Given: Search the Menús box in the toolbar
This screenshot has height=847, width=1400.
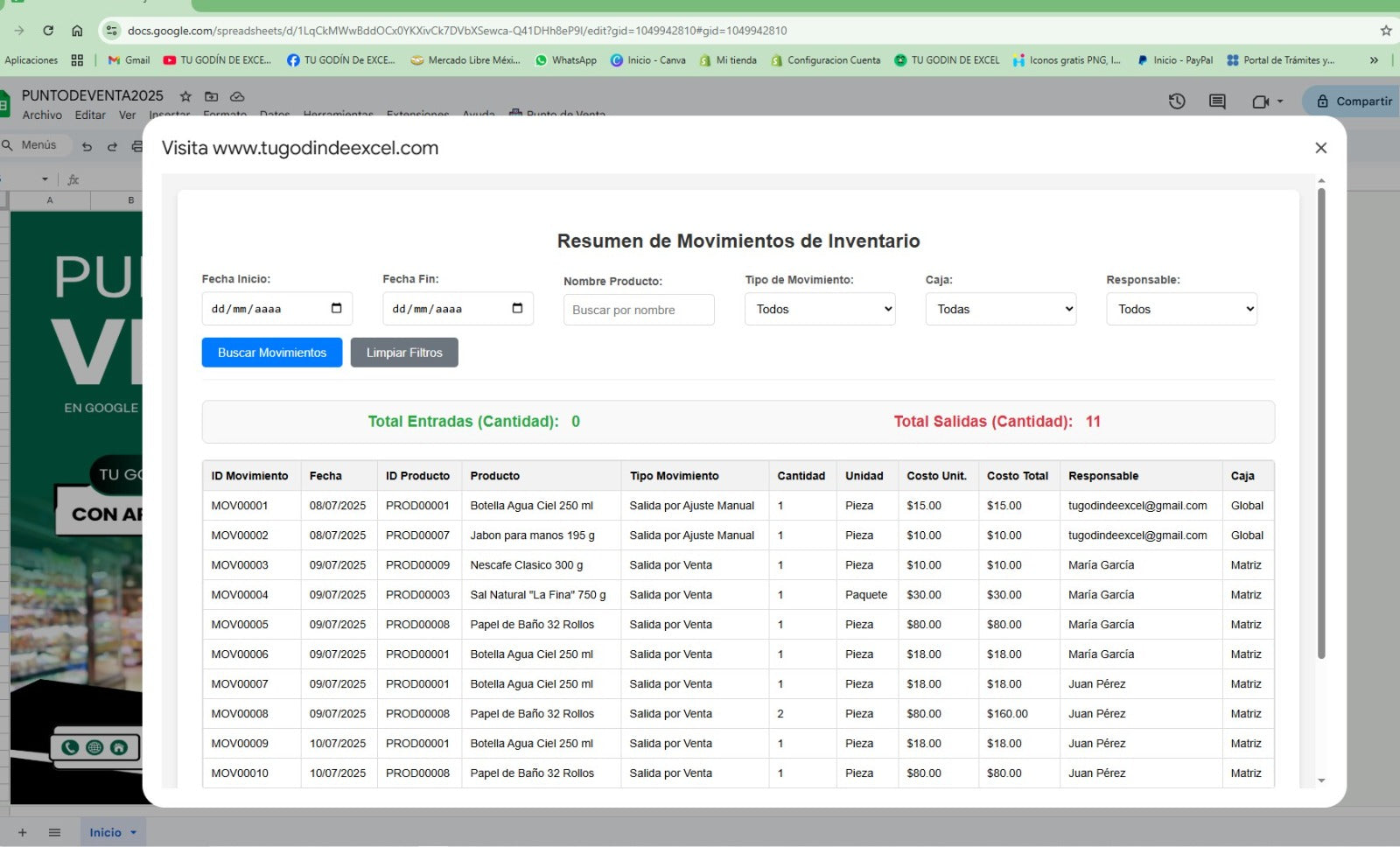Looking at the screenshot, I should (35, 145).
